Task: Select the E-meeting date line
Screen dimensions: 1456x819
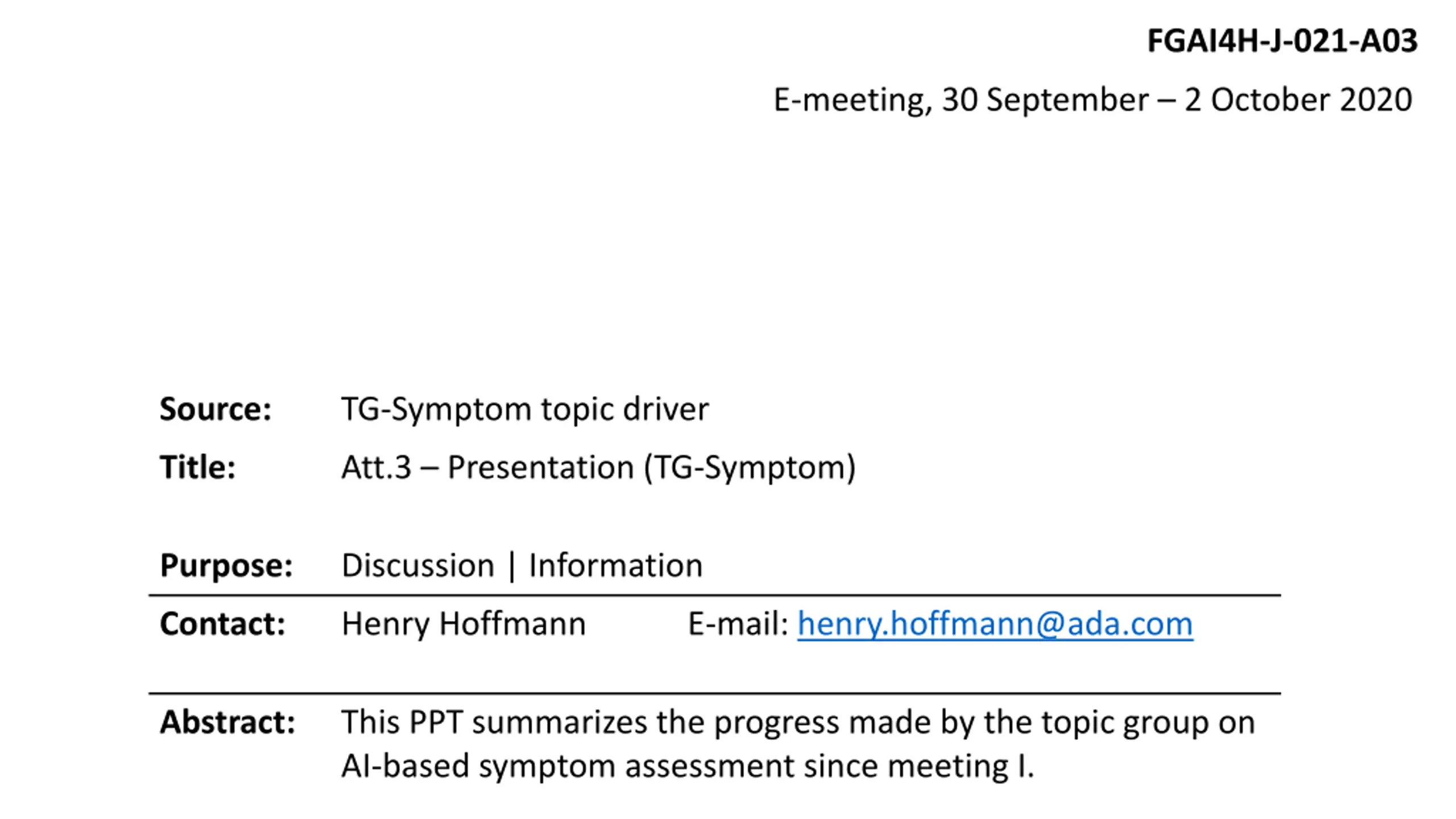Action: [1093, 100]
